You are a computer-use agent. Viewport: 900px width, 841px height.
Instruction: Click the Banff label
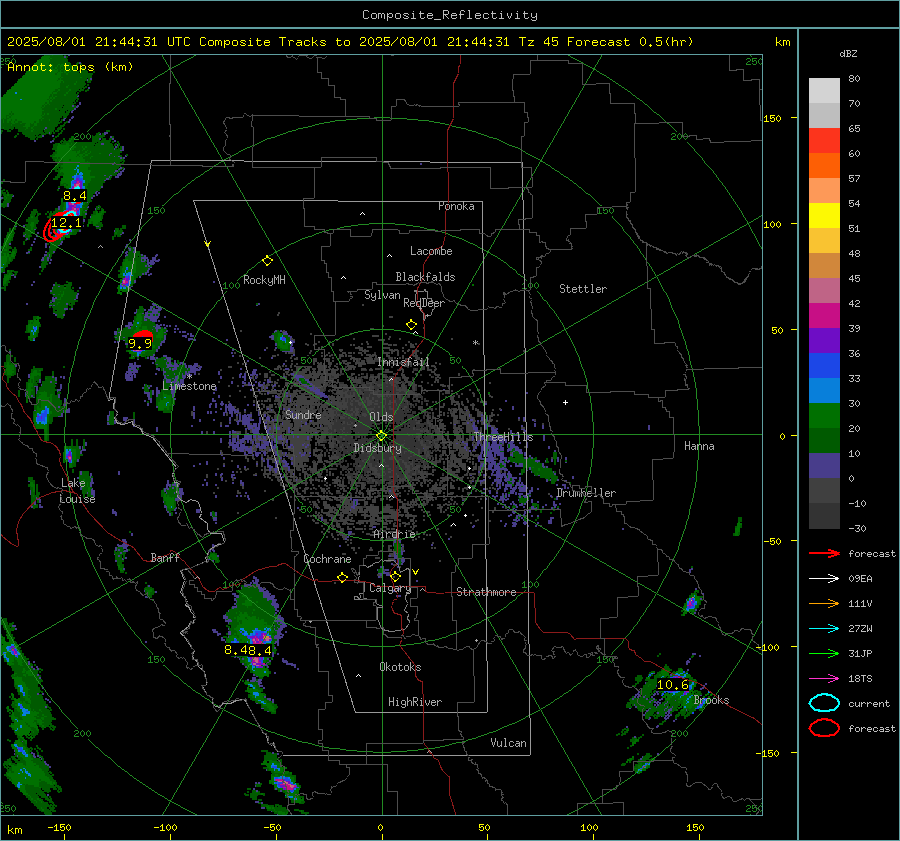165,558
